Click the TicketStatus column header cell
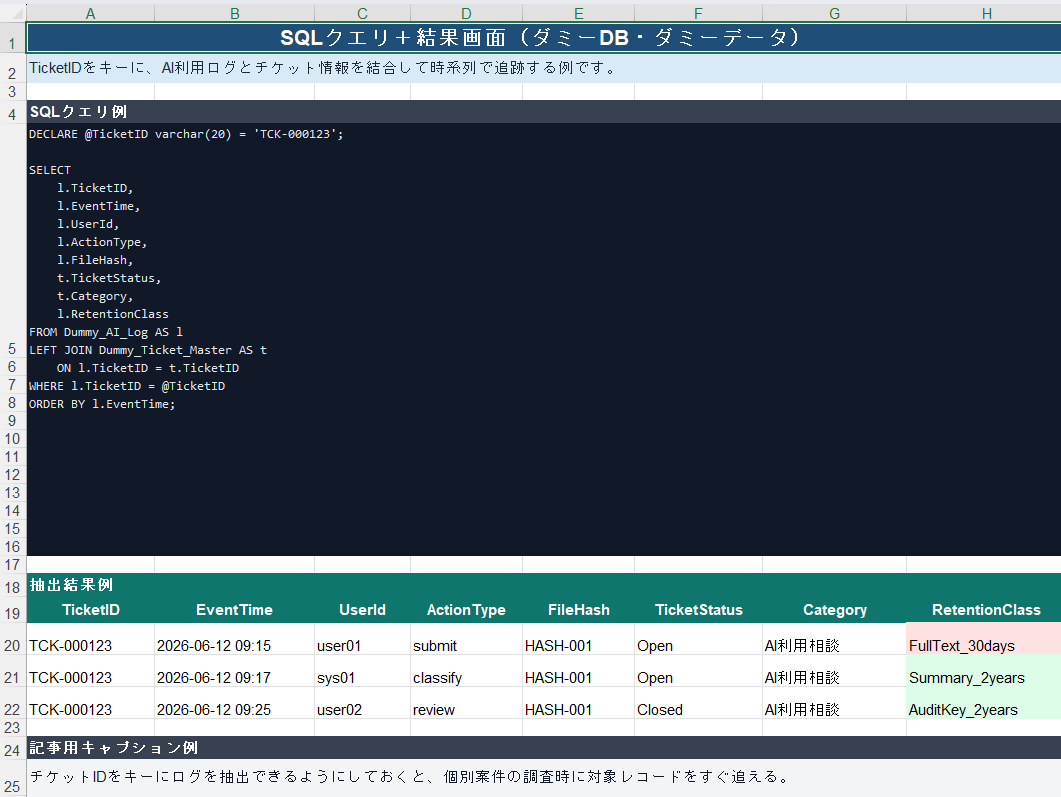1061x797 pixels. click(x=698, y=610)
